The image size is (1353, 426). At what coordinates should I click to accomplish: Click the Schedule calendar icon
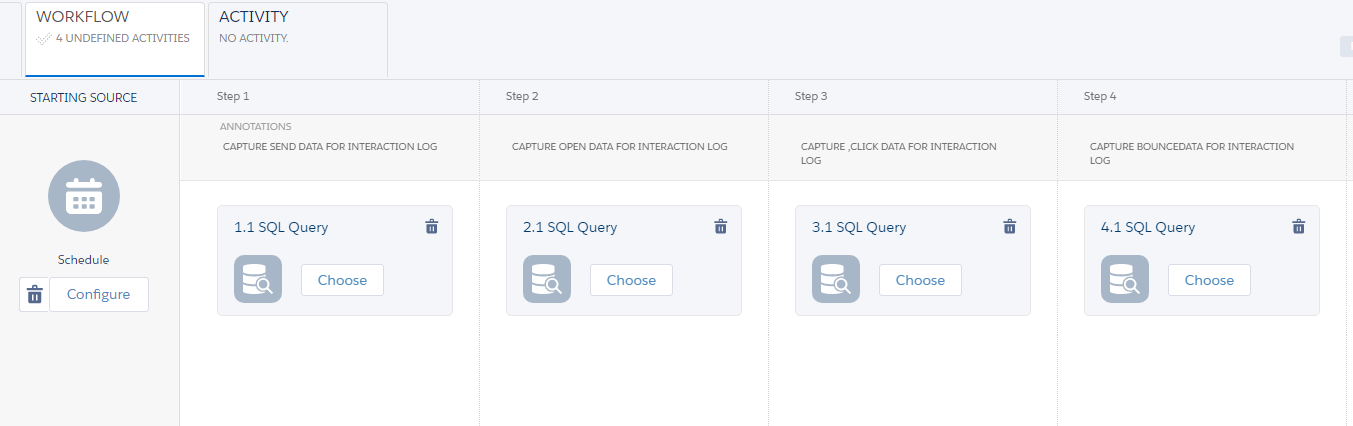coord(84,196)
